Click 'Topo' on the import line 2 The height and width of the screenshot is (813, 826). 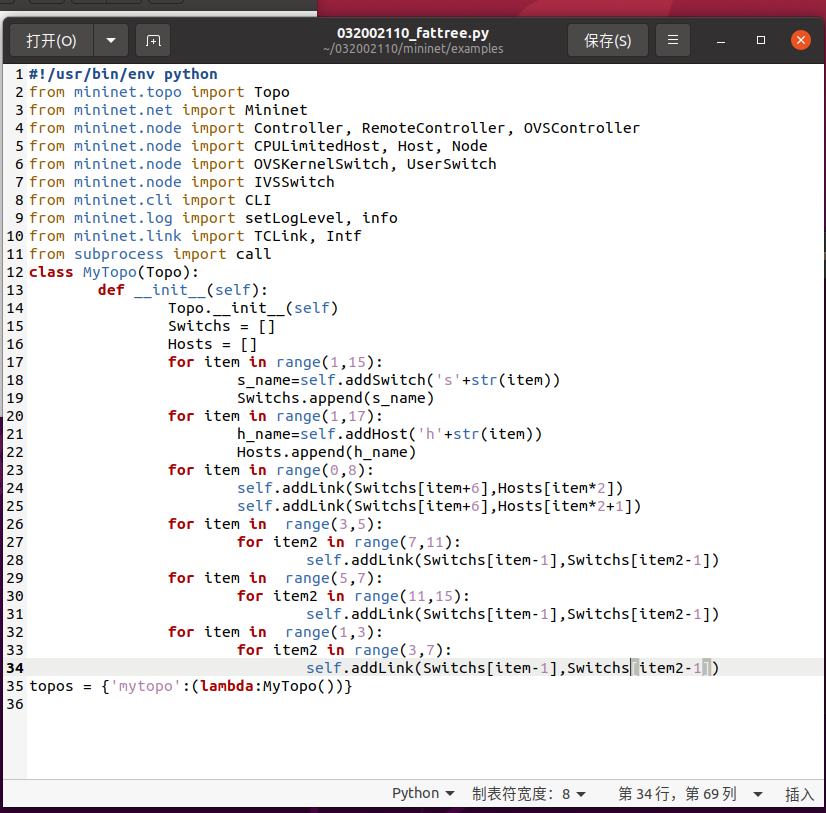pos(271,92)
